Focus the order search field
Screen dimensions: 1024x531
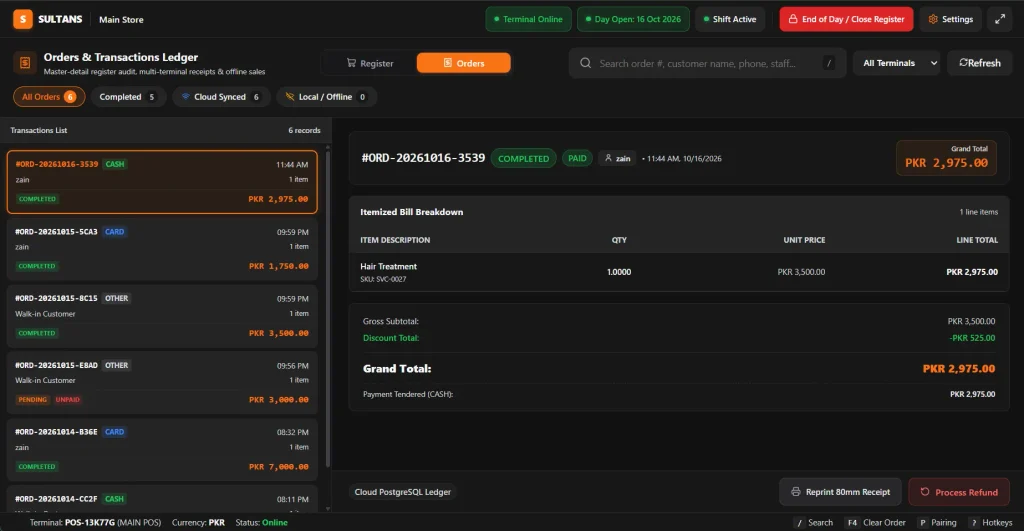pos(707,63)
